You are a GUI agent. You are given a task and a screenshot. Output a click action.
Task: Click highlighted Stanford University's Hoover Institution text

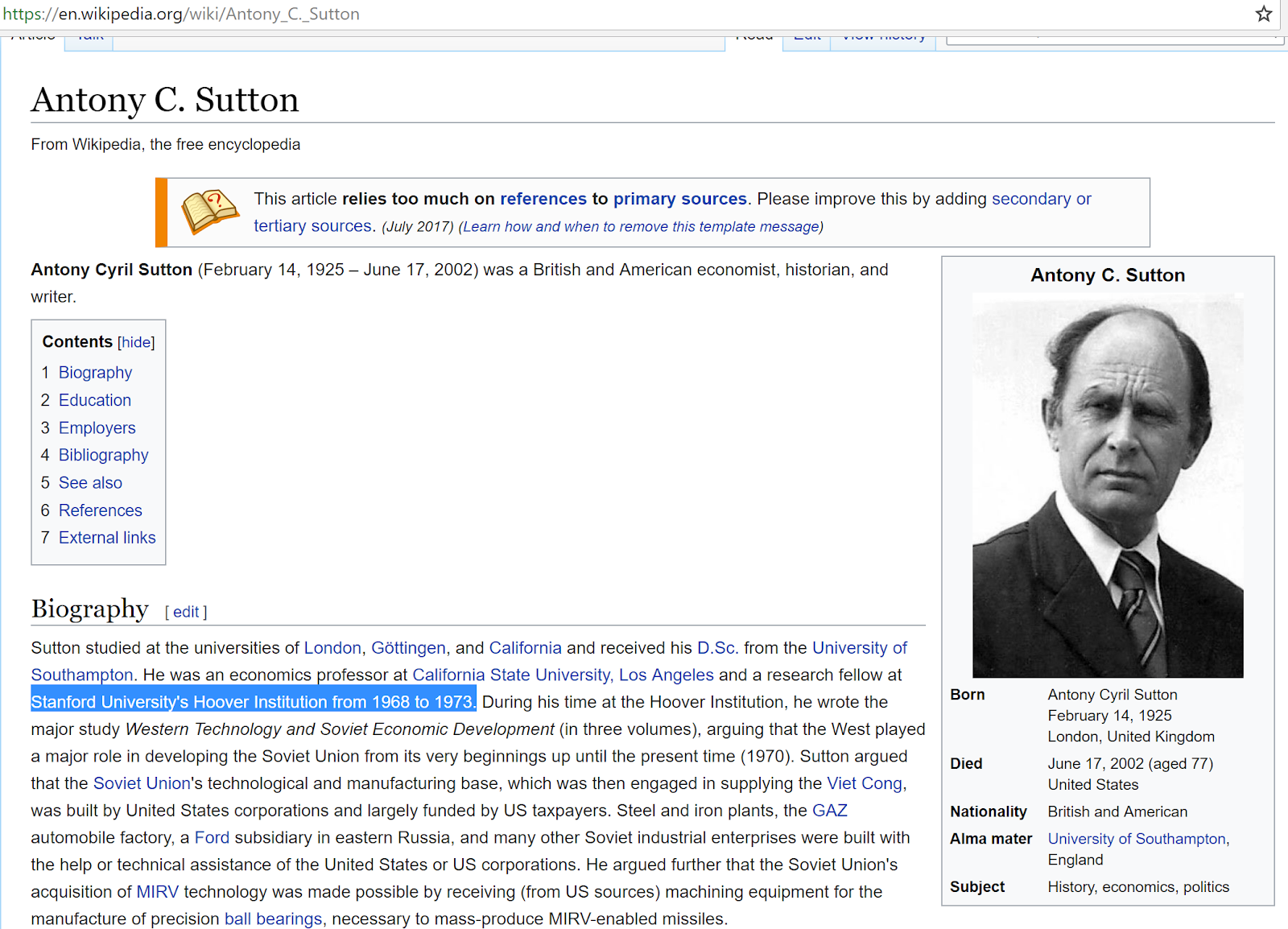(x=254, y=702)
